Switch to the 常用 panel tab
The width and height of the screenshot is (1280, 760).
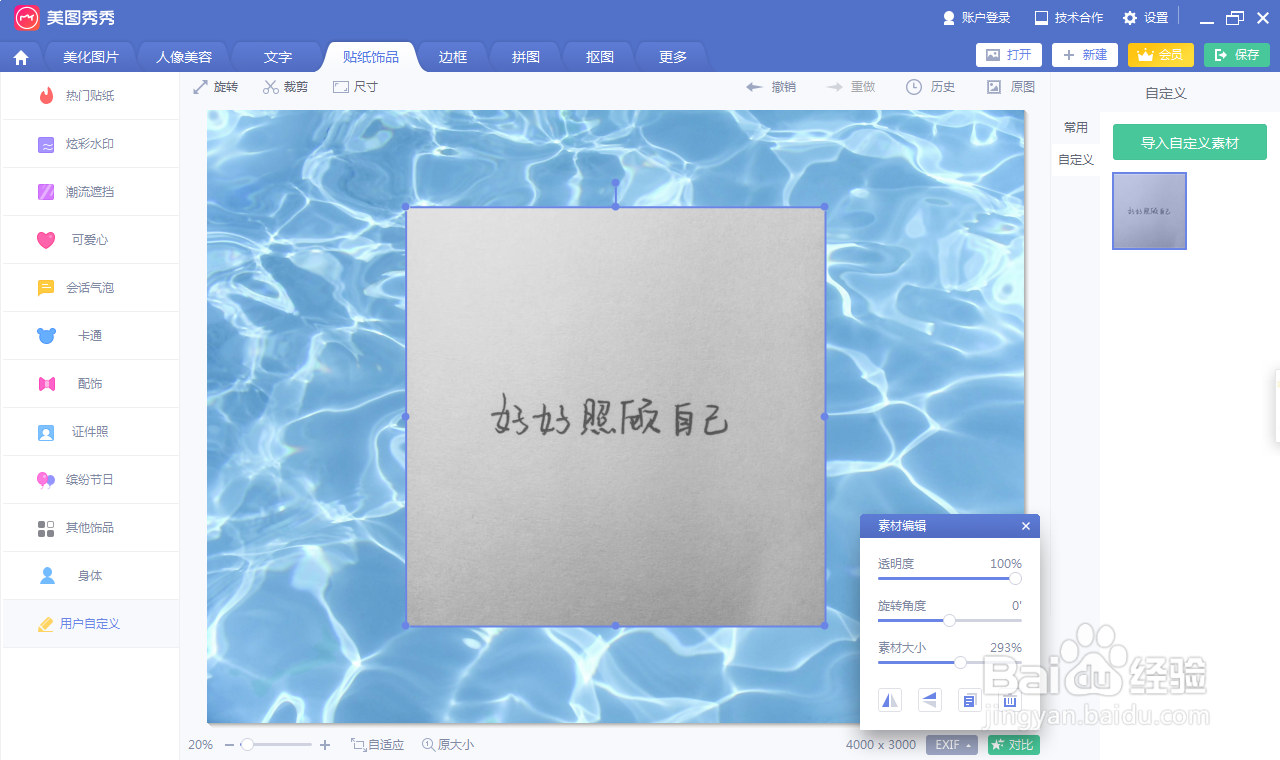click(1076, 127)
